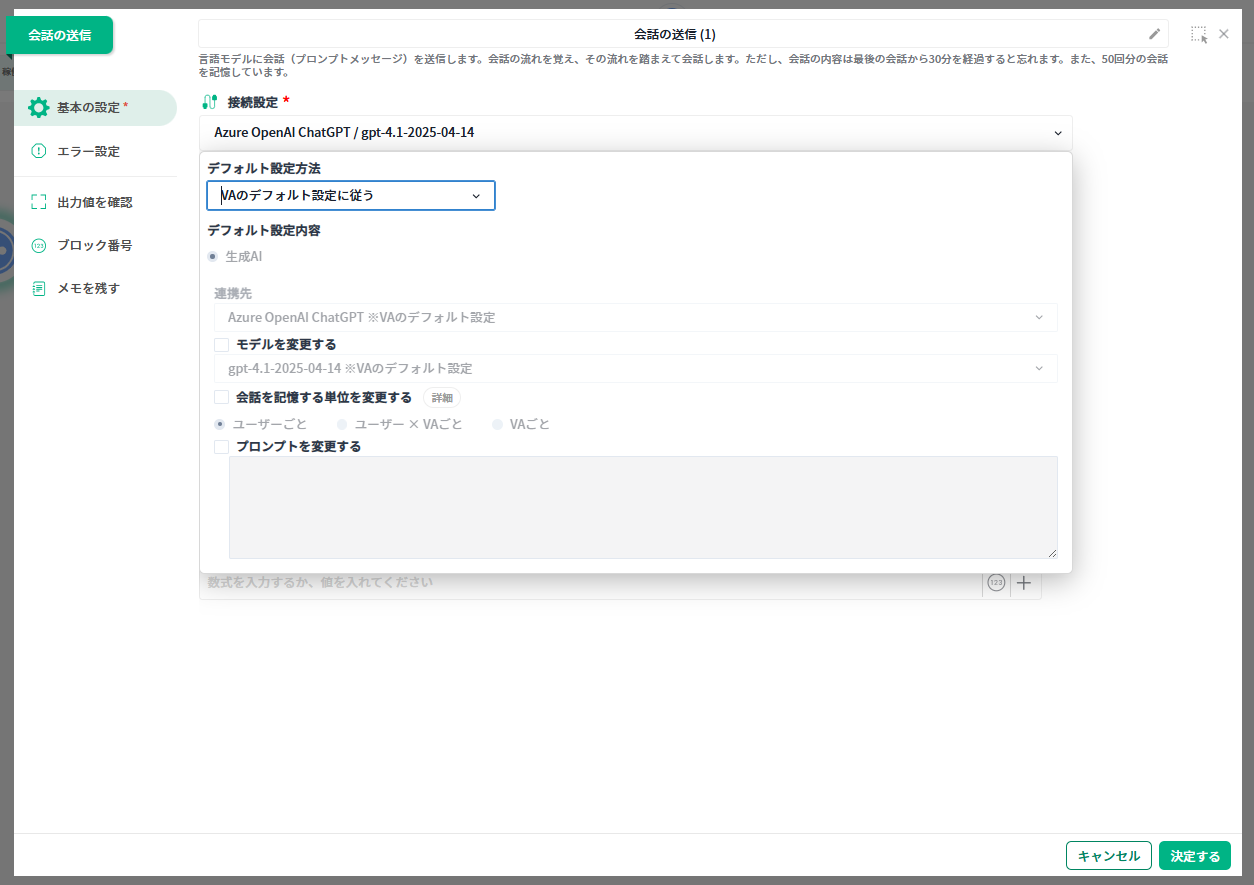Open 出力値を確認 in the sidebar
The width and height of the screenshot is (1254, 885).
click(94, 202)
